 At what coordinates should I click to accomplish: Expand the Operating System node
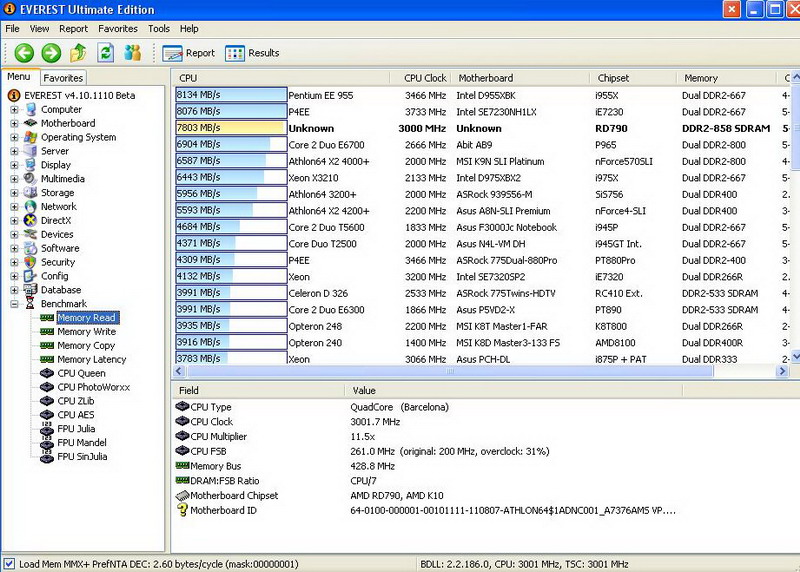coord(14,137)
